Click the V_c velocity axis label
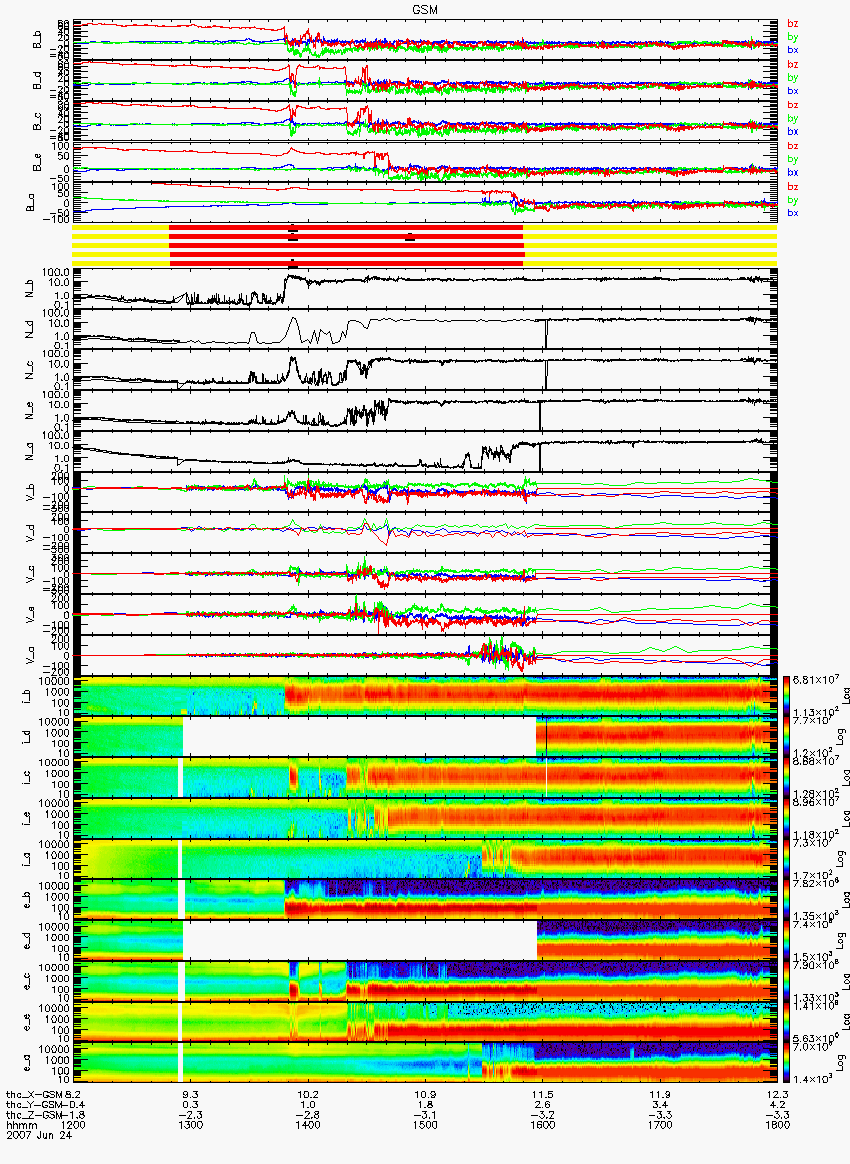 (x=31, y=573)
